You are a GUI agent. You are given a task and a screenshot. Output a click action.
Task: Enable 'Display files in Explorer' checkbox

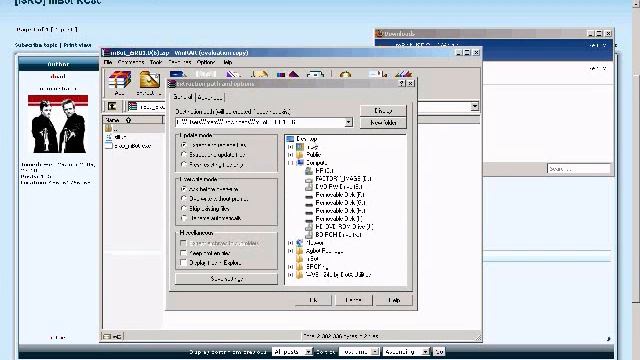point(184,263)
